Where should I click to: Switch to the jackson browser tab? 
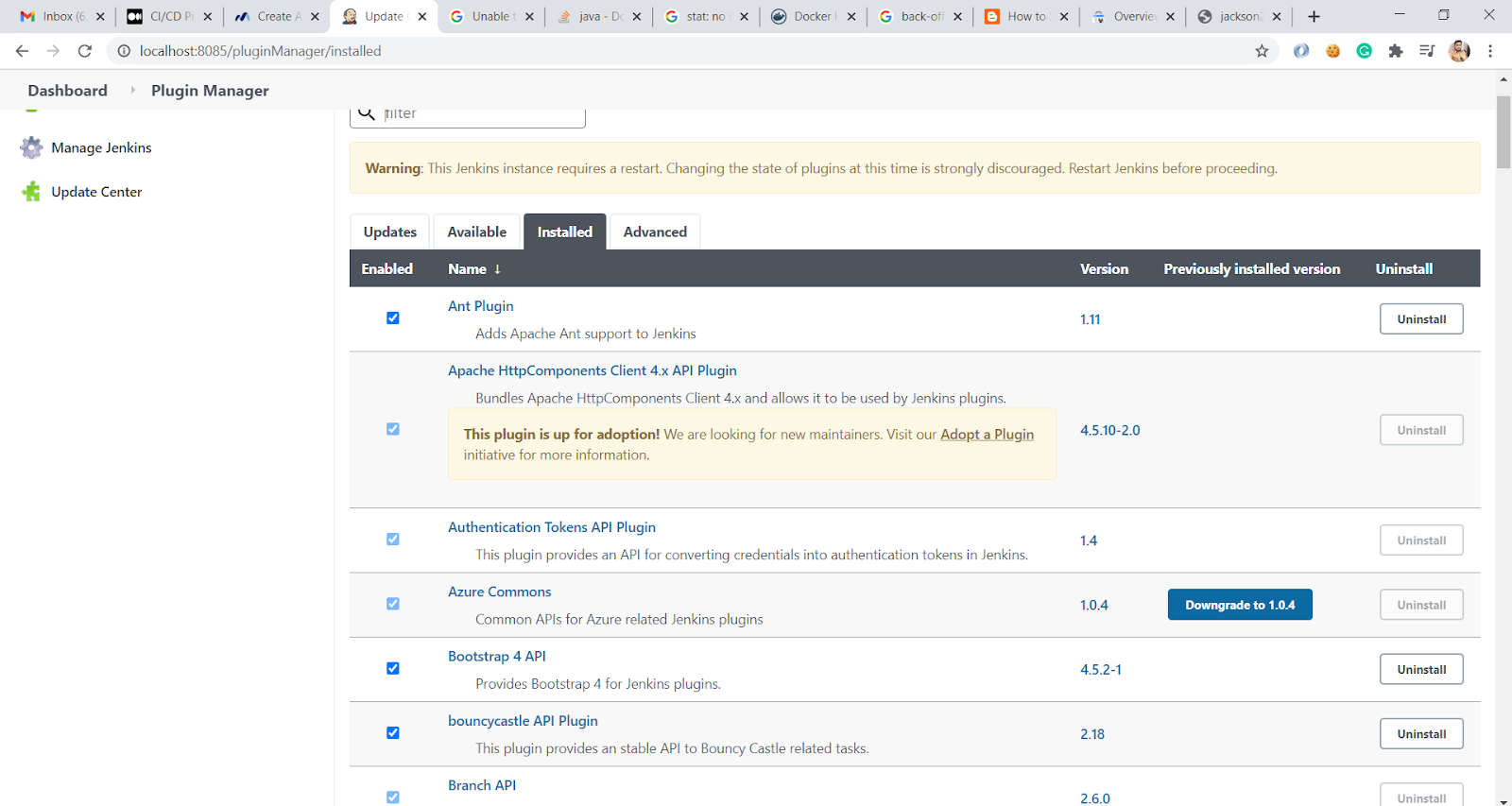point(1238,16)
